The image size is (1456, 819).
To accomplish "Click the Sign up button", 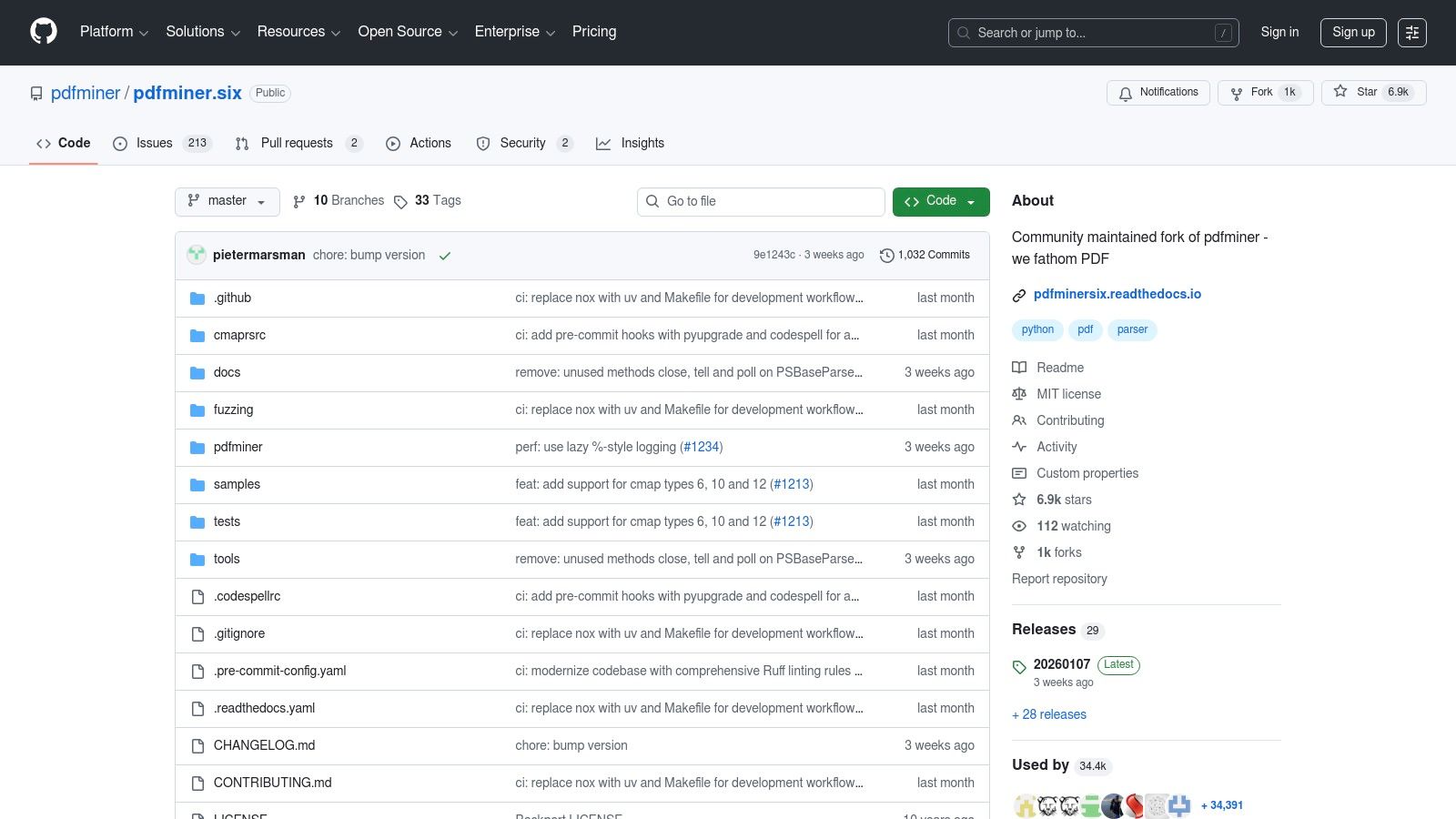I will click(x=1353, y=32).
